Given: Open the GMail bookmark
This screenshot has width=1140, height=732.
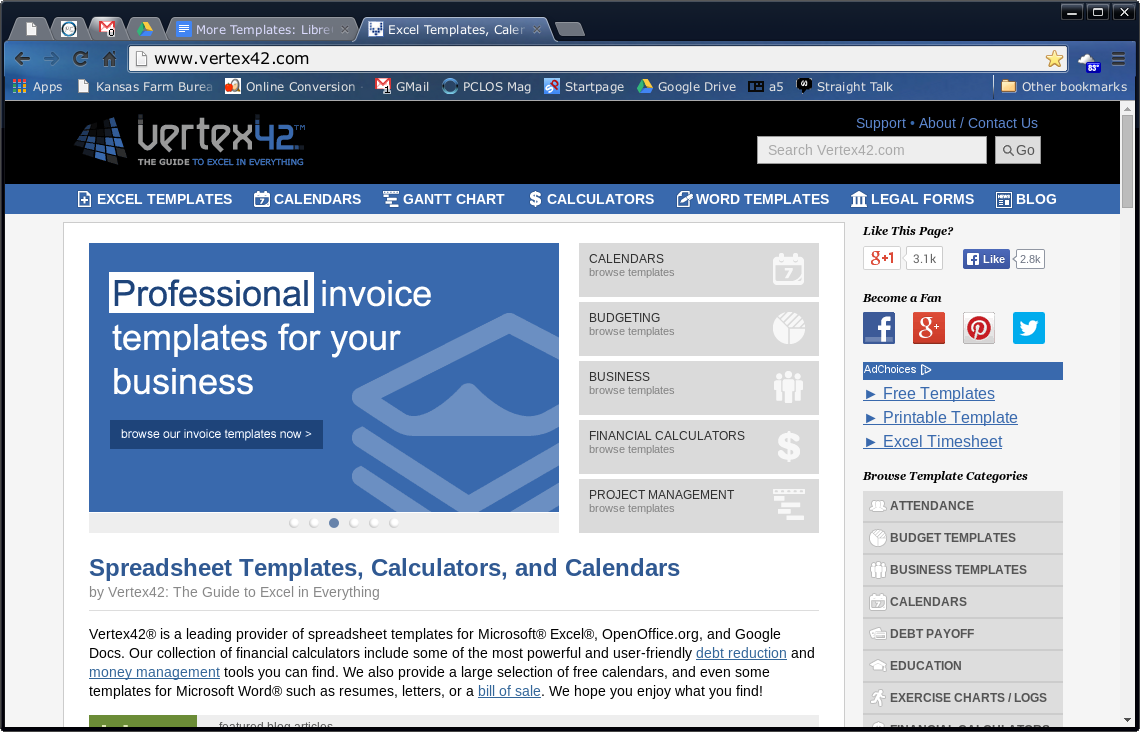Looking at the screenshot, I should (402, 87).
